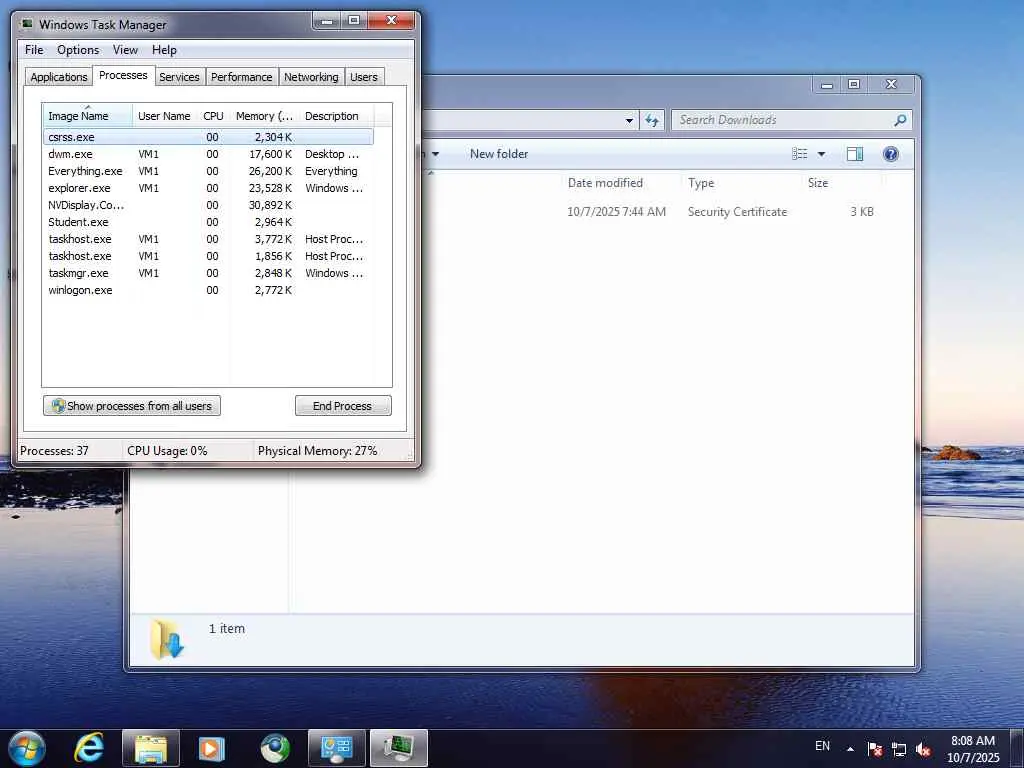Image resolution: width=1024 pixels, height=768 pixels.
Task: Sort processes by Image Name column
Action: pos(88,116)
